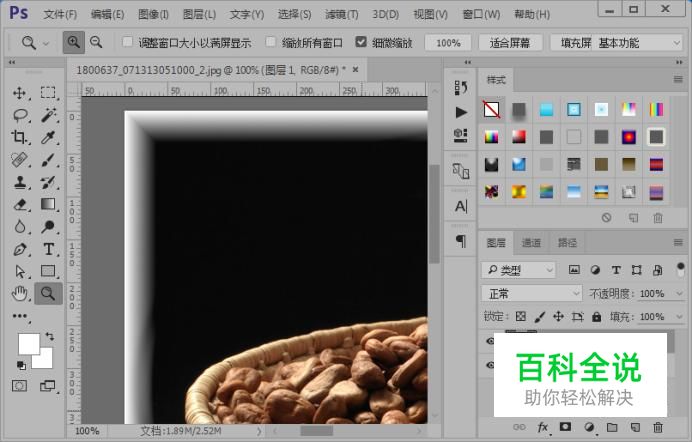Toggle shape layer filter icon
The image size is (692, 442).
pyautogui.click(x=636, y=270)
